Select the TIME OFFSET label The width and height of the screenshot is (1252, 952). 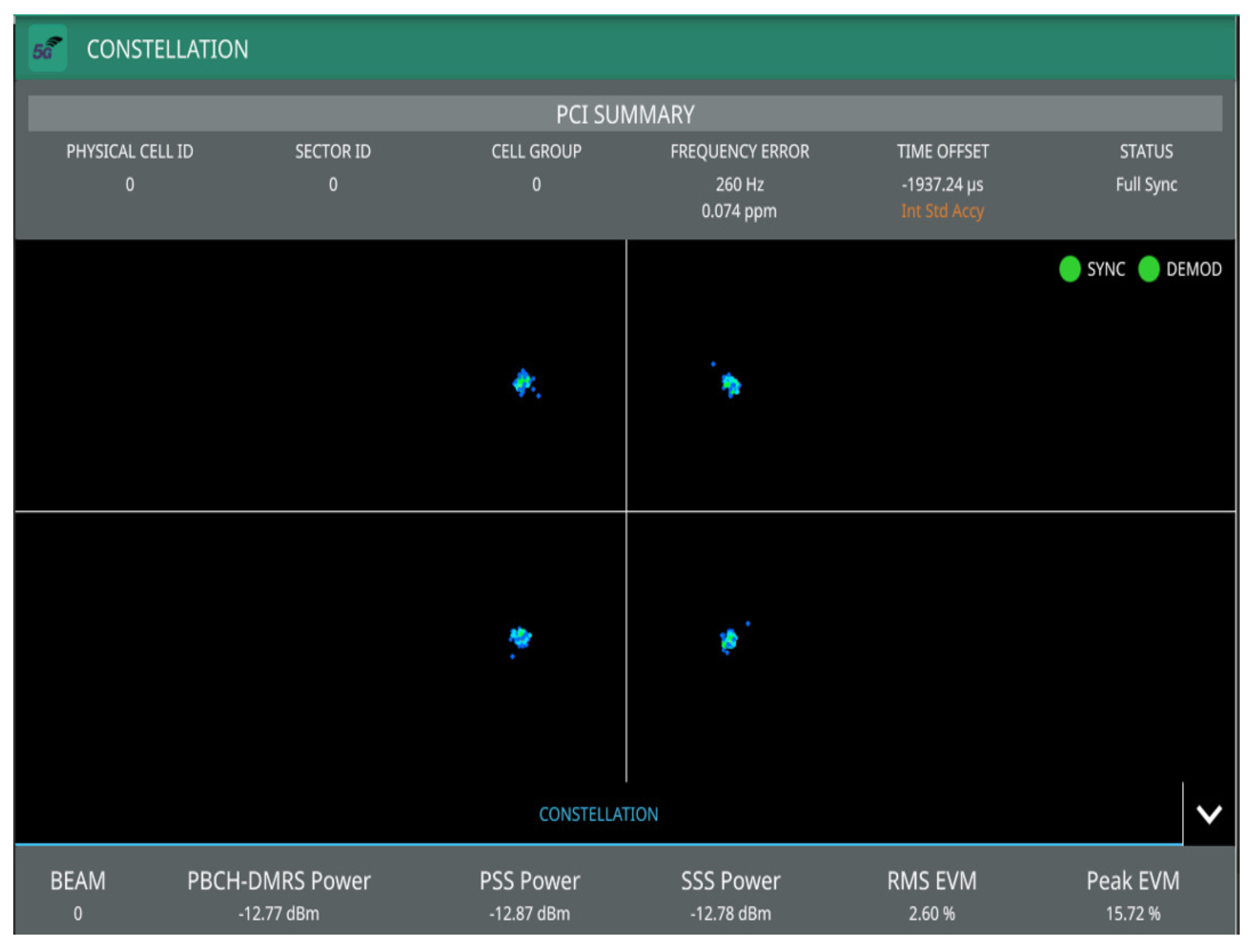(942, 151)
